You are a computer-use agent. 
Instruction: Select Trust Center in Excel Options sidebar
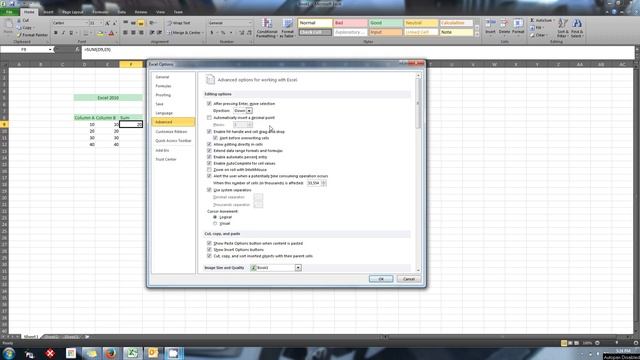[x=166, y=159]
